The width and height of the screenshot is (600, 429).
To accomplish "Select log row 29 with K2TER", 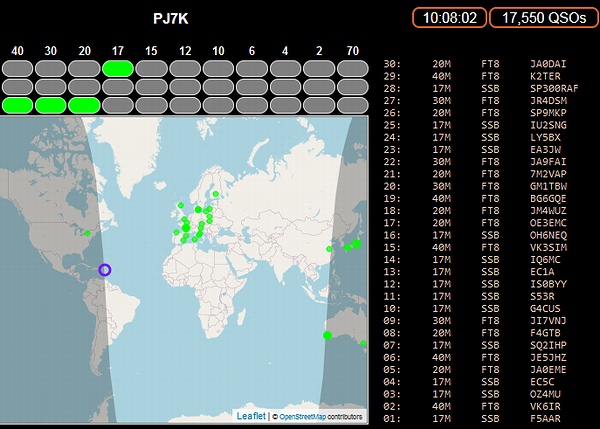I will click(x=472, y=76).
